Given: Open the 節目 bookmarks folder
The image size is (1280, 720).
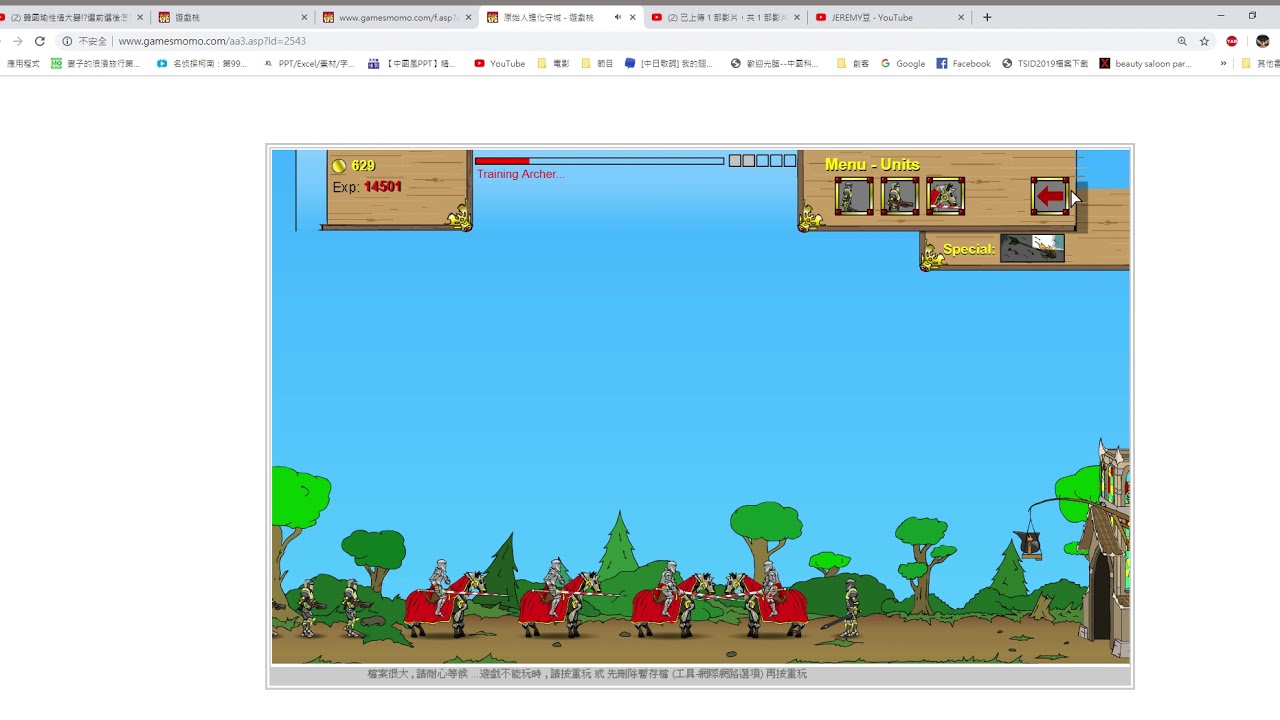Looking at the screenshot, I should (597, 63).
